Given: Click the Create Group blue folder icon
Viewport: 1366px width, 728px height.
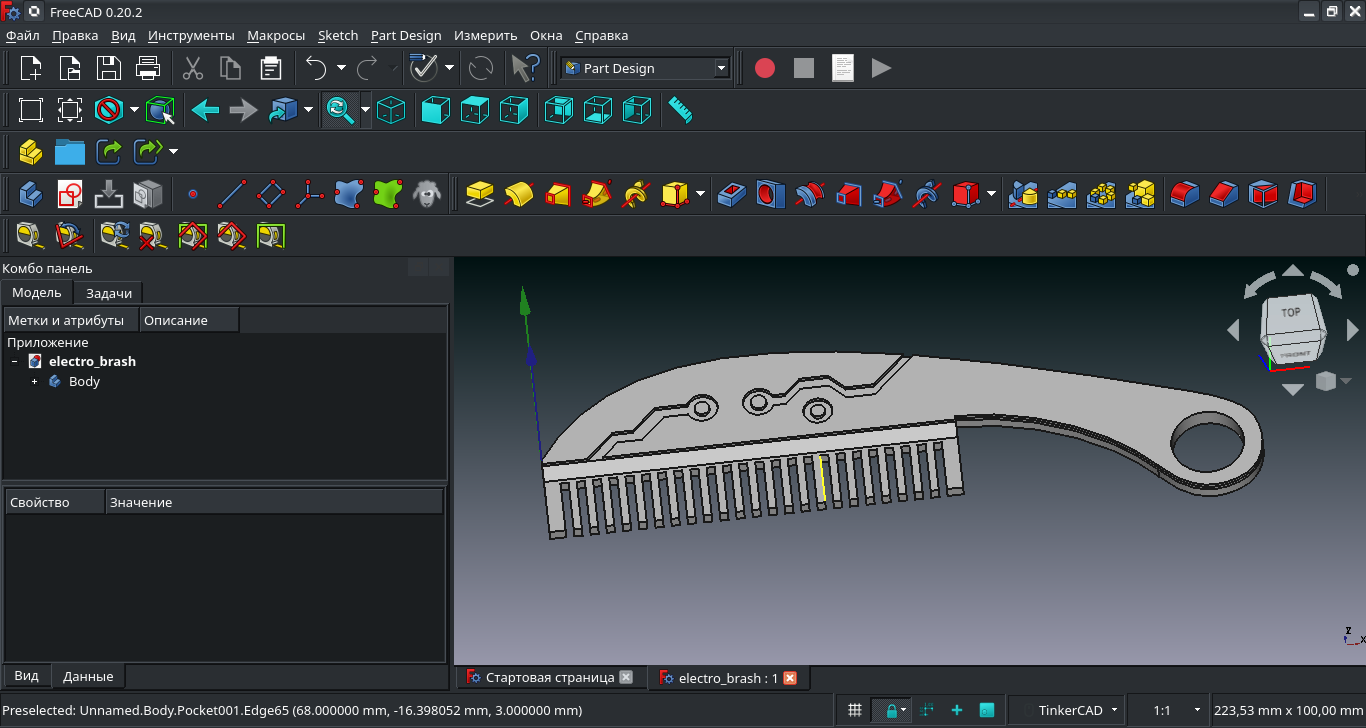Looking at the screenshot, I should (70, 151).
